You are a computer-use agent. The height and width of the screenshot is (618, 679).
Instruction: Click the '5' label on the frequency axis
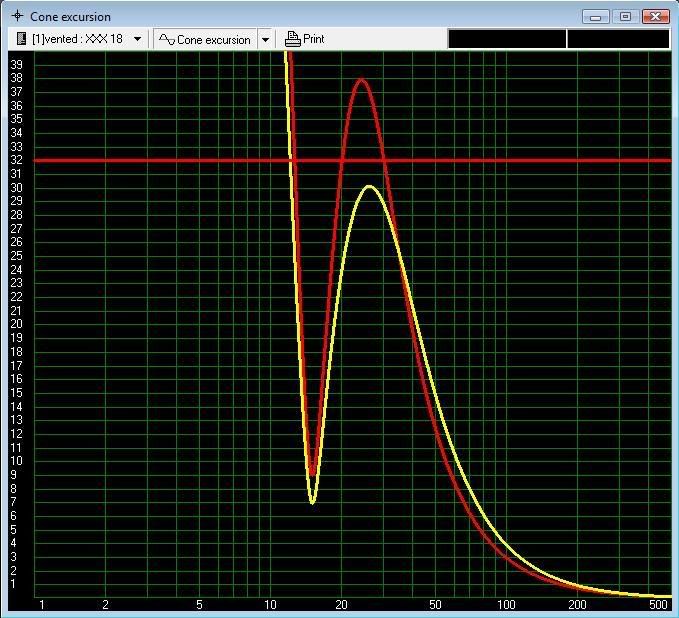[x=199, y=605]
